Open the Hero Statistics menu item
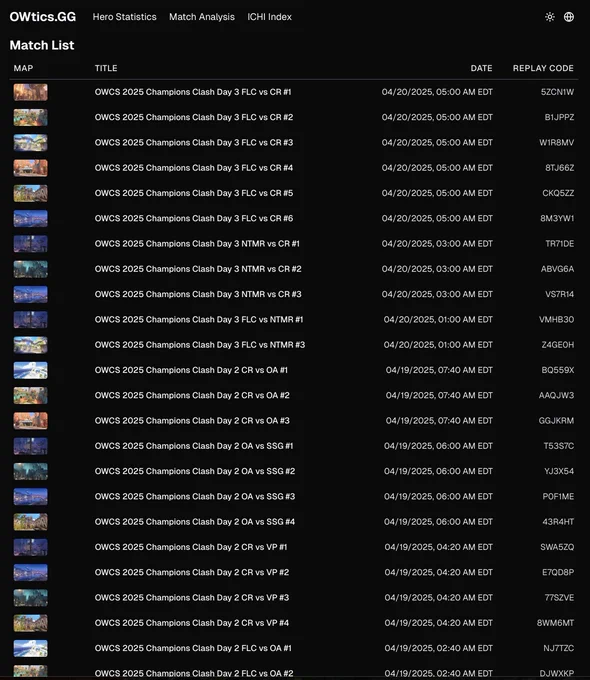Image resolution: width=590 pixels, height=680 pixels. click(125, 17)
